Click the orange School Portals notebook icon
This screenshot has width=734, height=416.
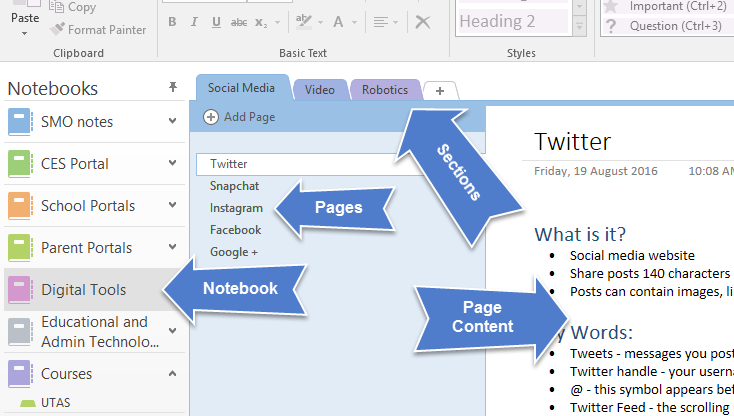click(20, 206)
